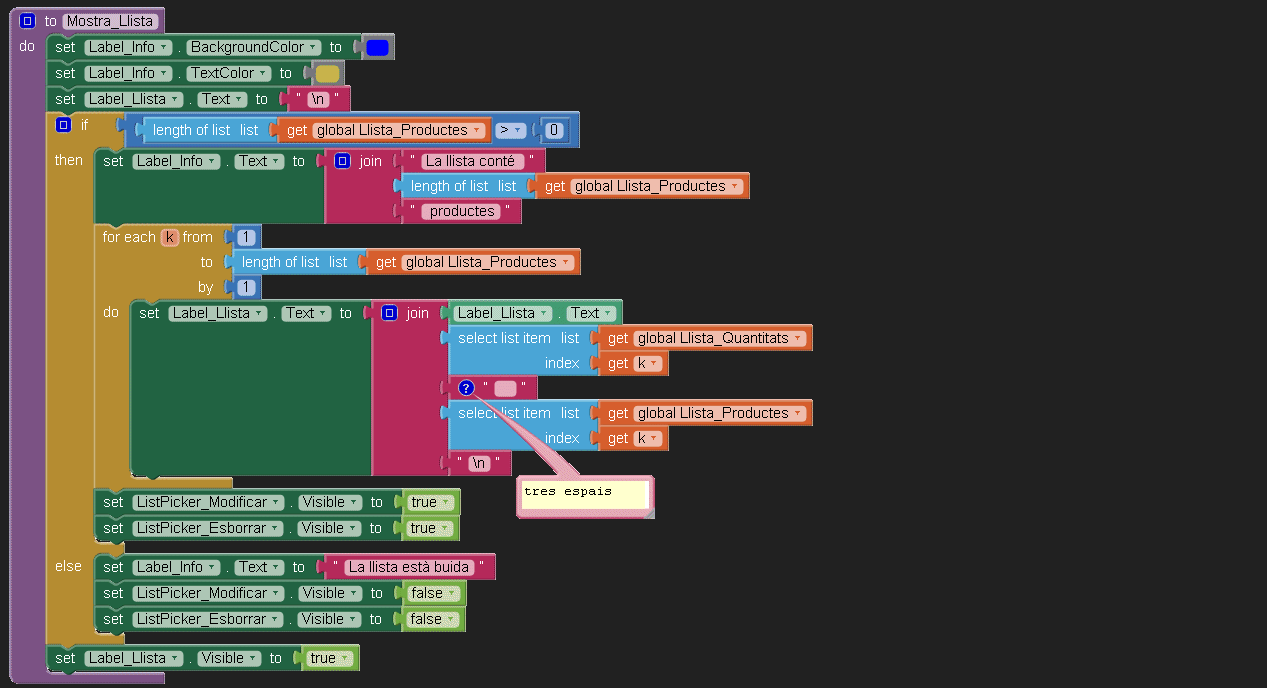Click mutator icon on the Label_Llista join block
Viewport: 1267px width, 688px height.
(389, 313)
